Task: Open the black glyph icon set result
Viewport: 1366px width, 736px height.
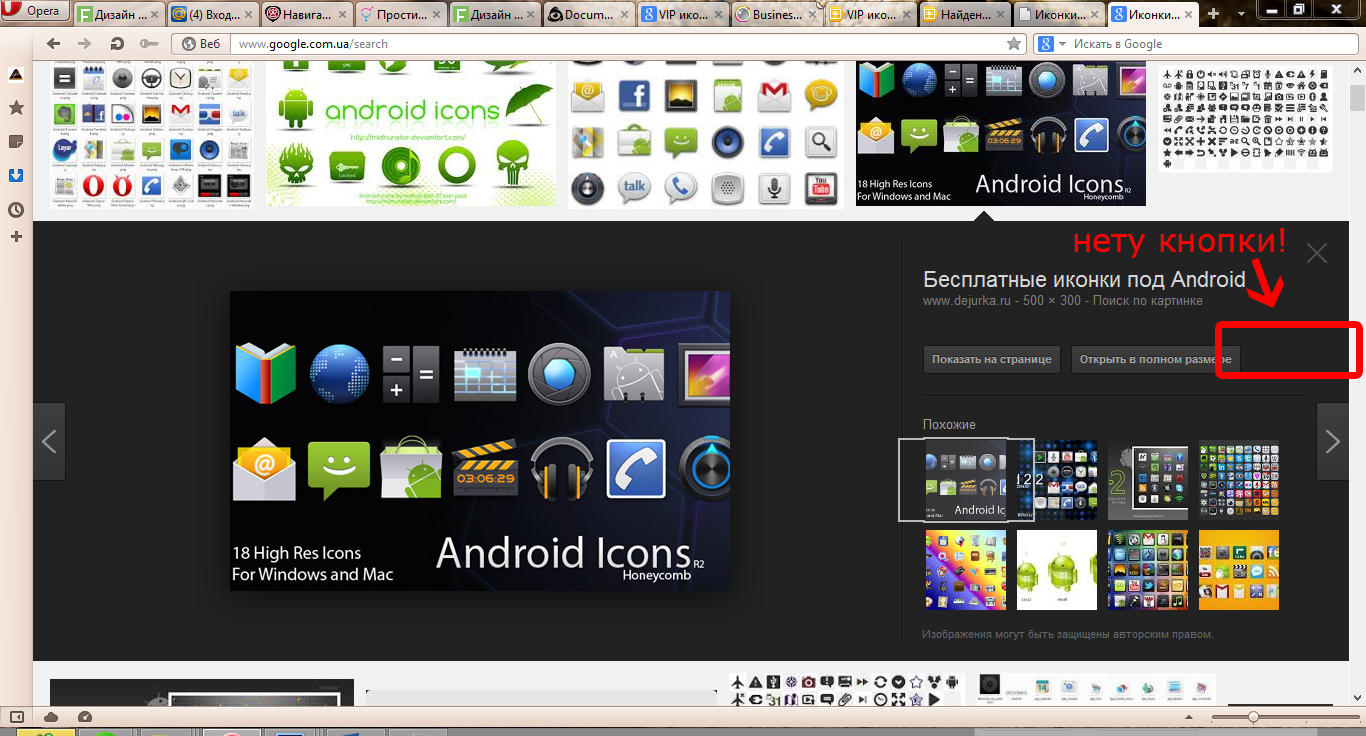Action: point(1246,119)
